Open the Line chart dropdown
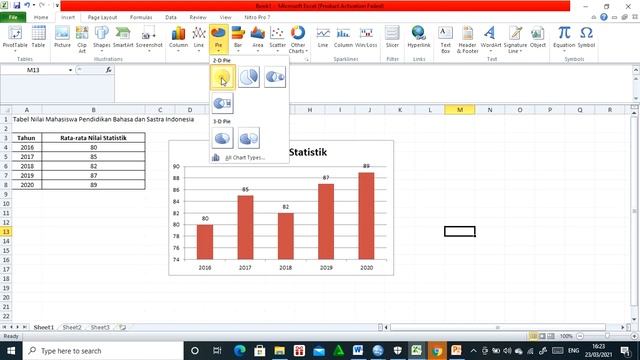 tap(199, 39)
